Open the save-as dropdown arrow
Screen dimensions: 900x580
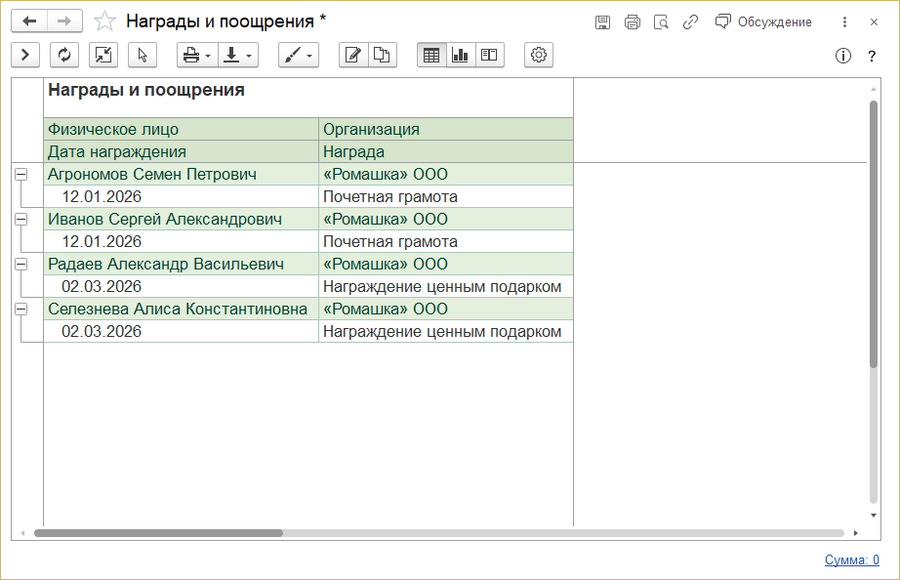(249, 56)
